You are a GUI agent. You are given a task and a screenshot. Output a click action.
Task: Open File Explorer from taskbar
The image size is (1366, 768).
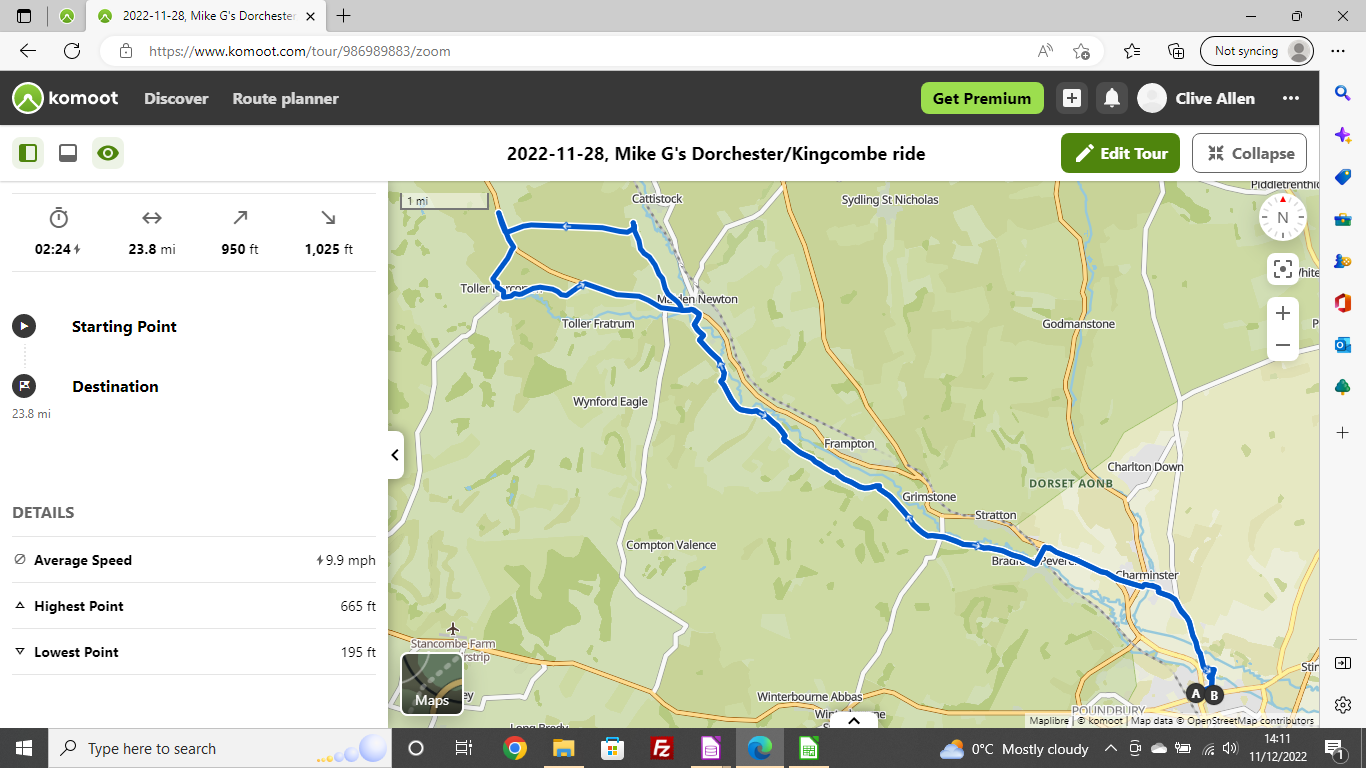click(x=564, y=748)
